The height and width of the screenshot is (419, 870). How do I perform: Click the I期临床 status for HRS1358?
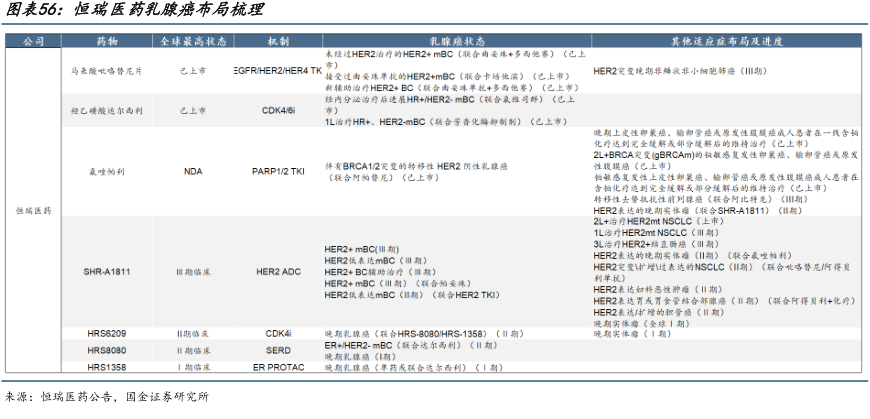(x=193, y=367)
